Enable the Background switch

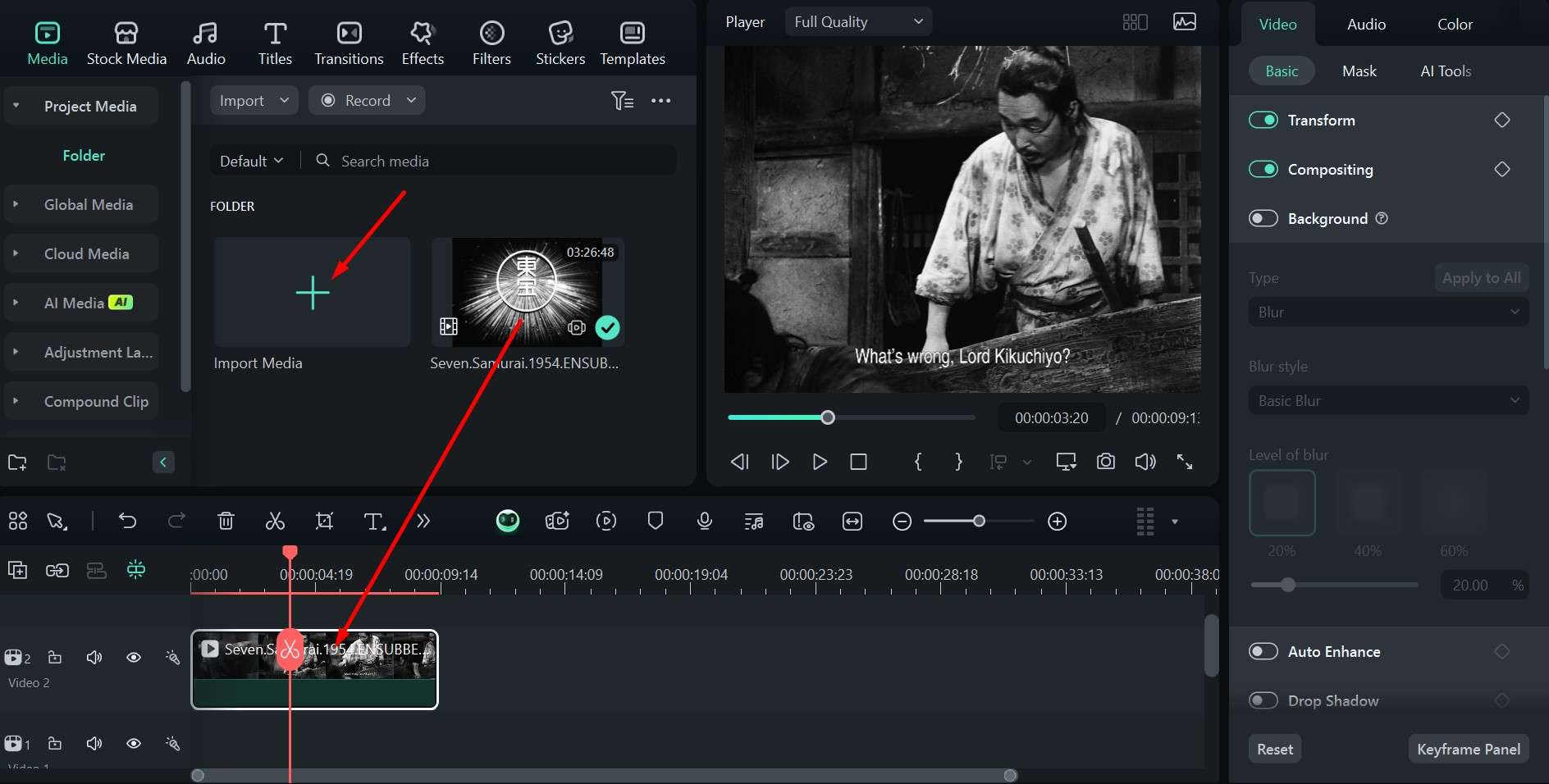(x=1263, y=219)
